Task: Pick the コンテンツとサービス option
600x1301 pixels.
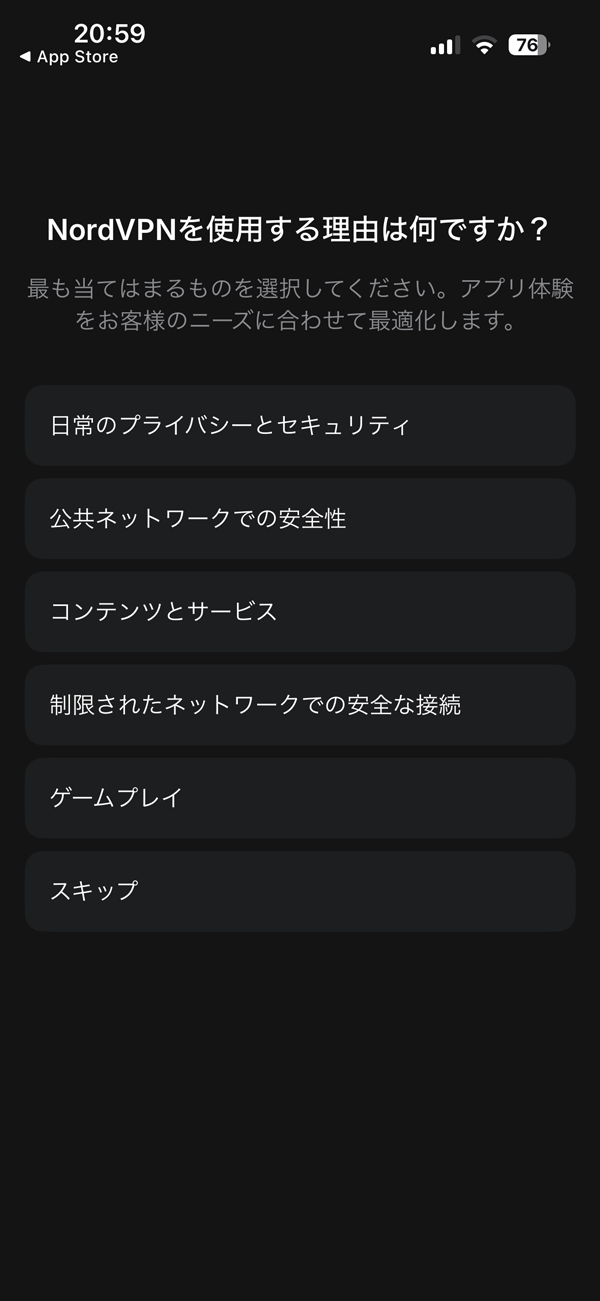Action: pyautogui.click(x=300, y=612)
